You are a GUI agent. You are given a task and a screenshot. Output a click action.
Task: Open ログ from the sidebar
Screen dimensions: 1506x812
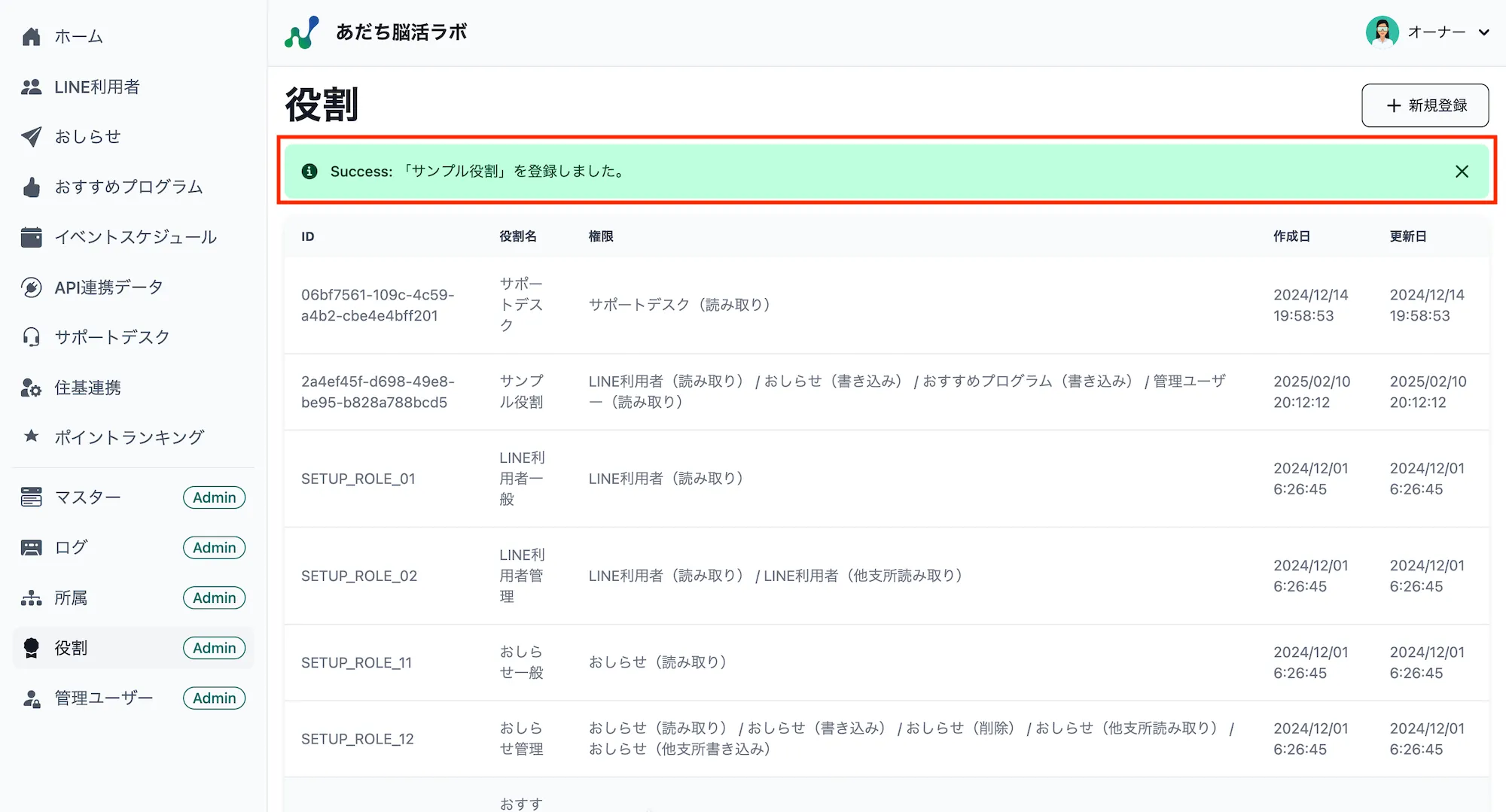click(72, 547)
